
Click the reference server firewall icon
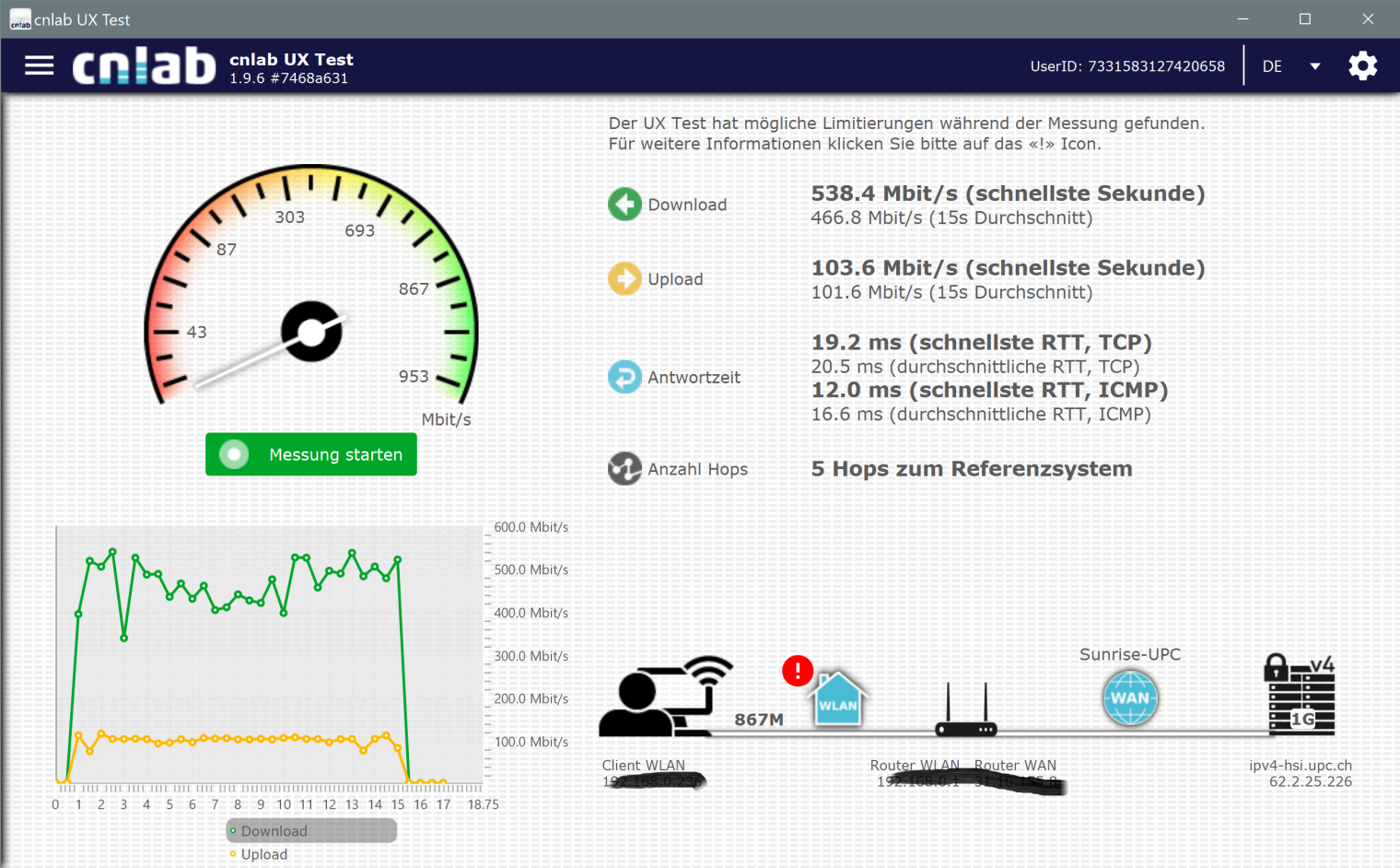(1301, 696)
